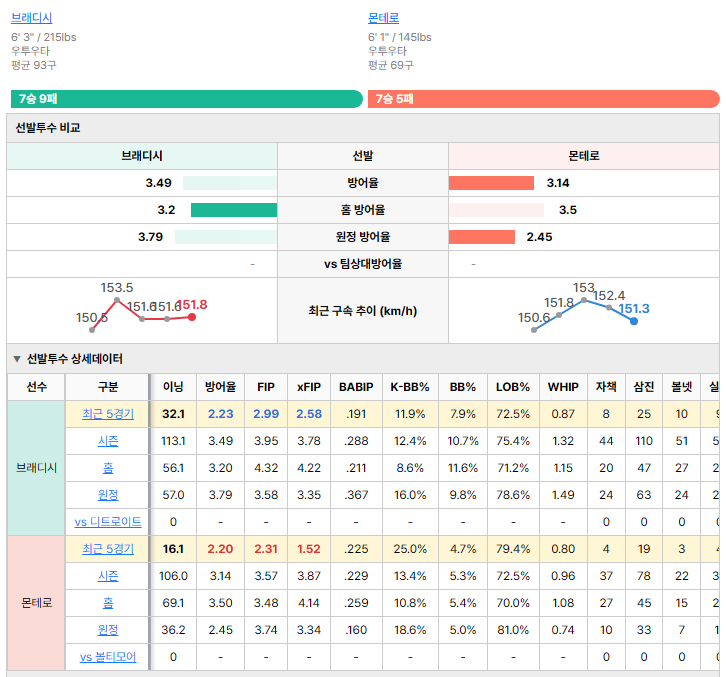The width and height of the screenshot is (726, 677).
Task: Click the 방어율 column header in table
Action: pos(220,387)
